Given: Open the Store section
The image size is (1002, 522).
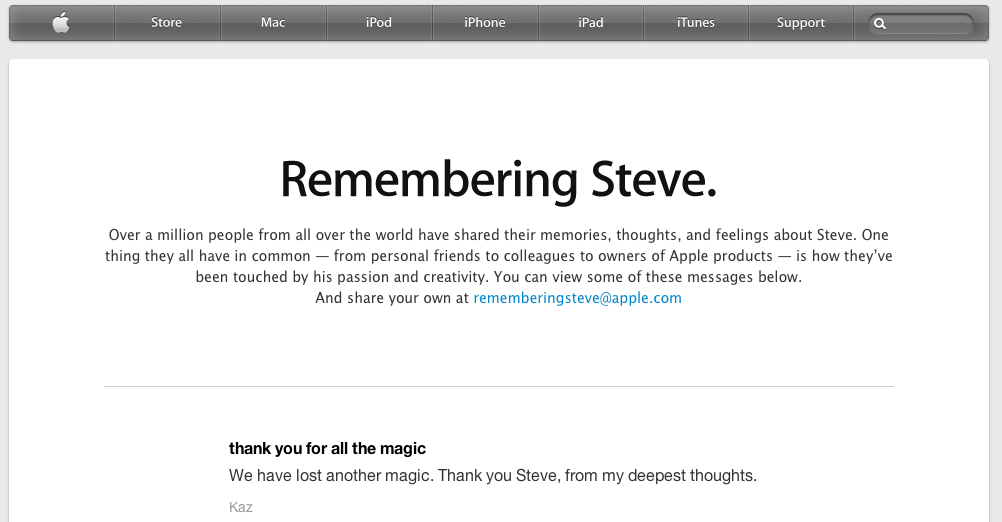Looking at the screenshot, I should [167, 22].
